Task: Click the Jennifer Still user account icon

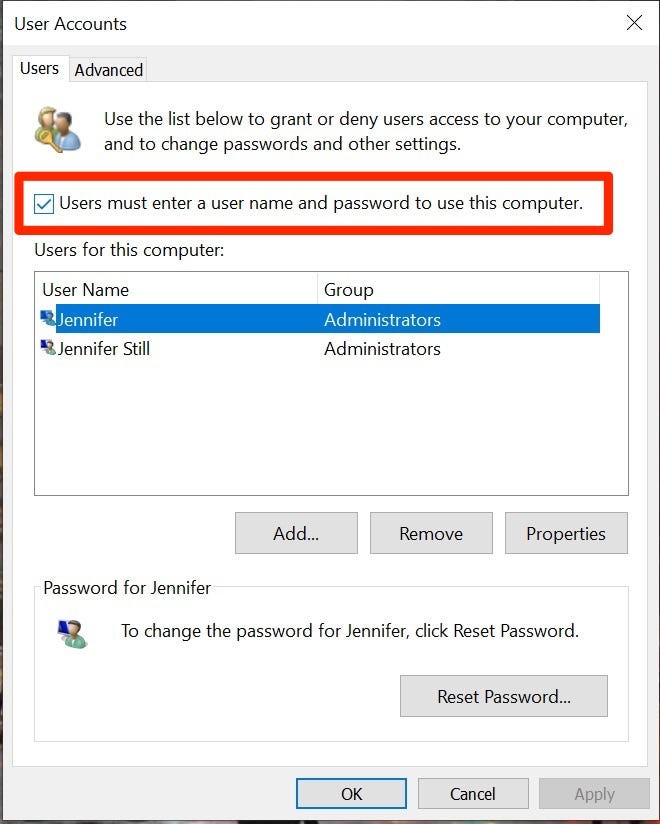Action: coord(48,348)
